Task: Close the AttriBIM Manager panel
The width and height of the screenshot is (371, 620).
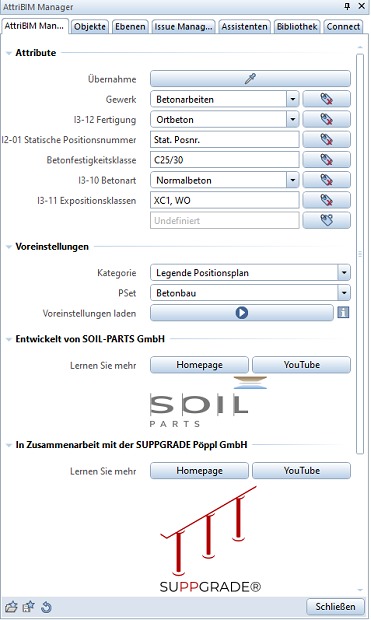Action: tap(362, 6)
